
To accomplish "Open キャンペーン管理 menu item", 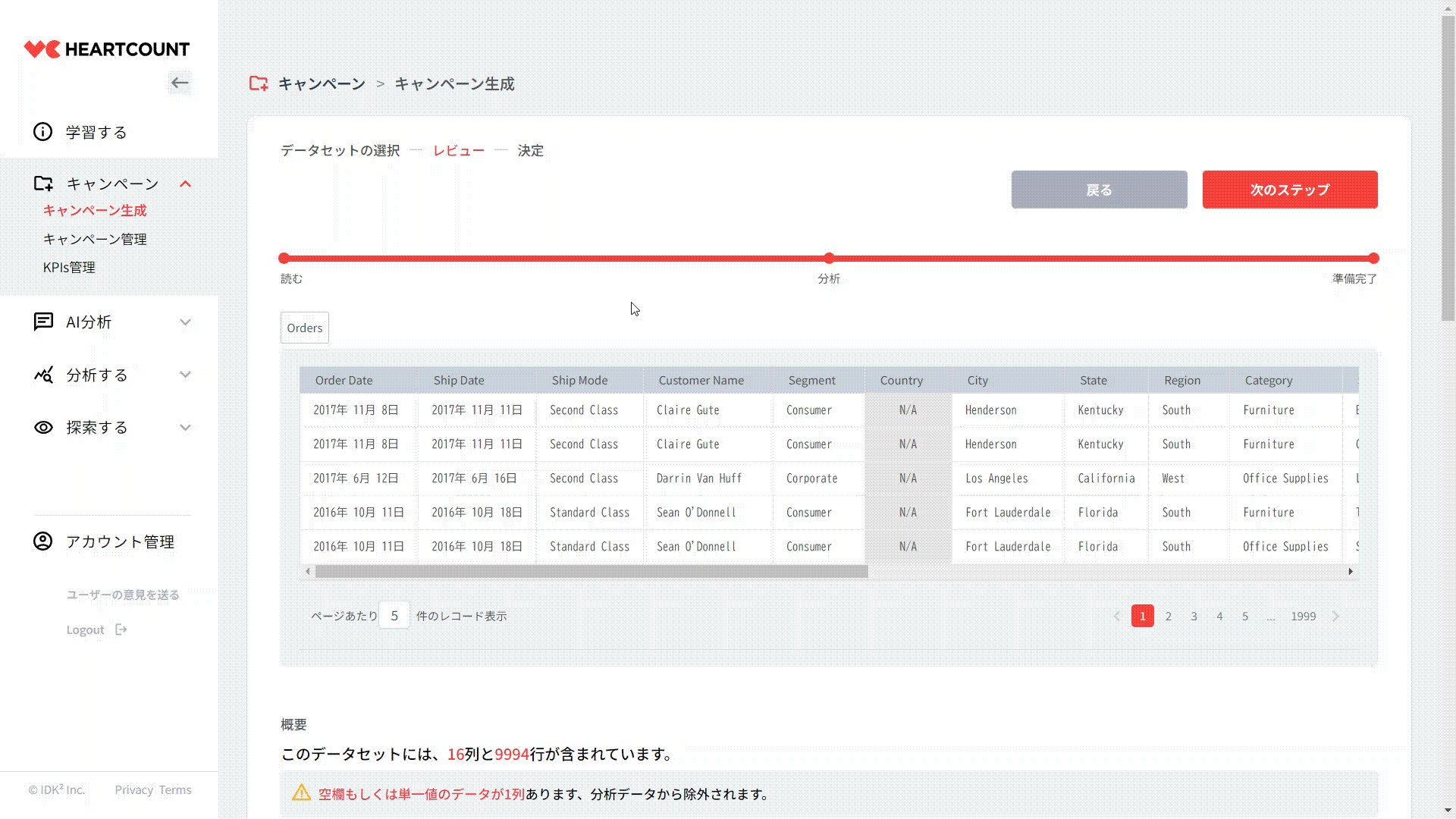I will point(95,239).
